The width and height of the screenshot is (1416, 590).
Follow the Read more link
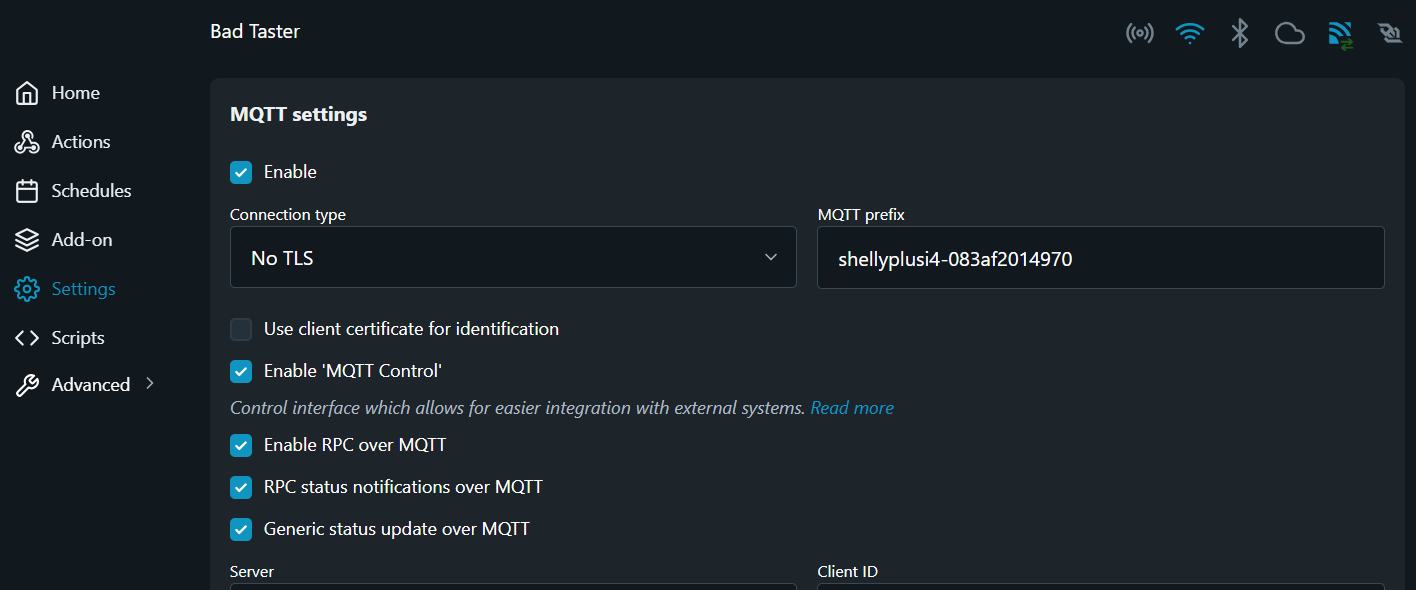[x=852, y=408]
